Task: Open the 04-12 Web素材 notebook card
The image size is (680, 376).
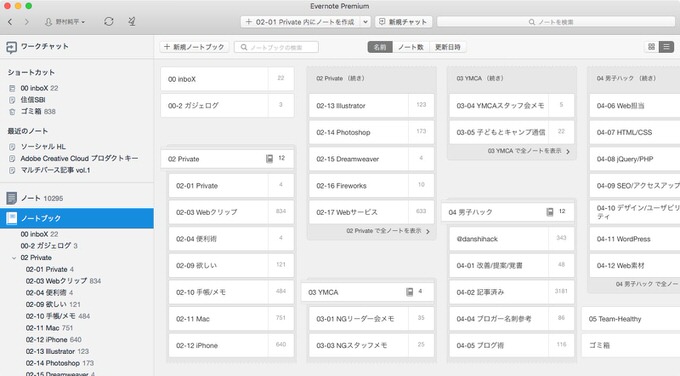Action: click(635, 265)
